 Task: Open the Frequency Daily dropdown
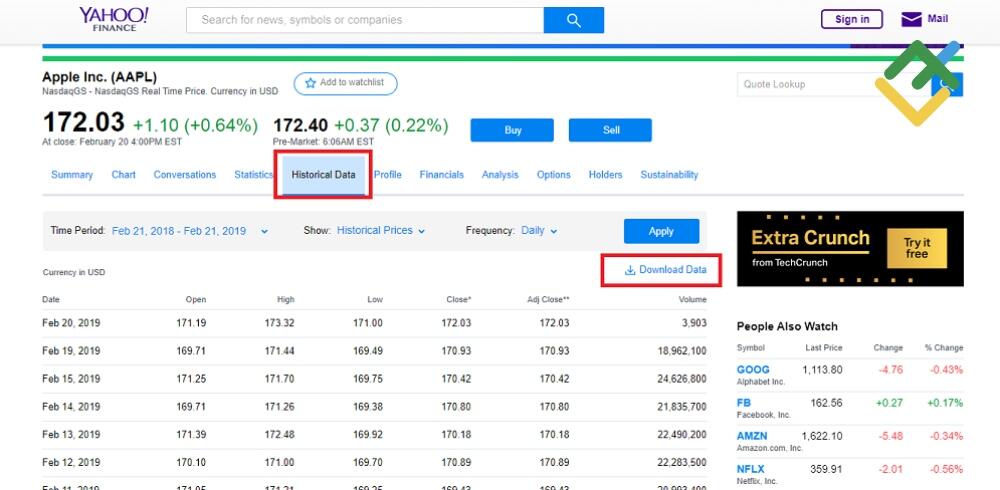click(539, 231)
